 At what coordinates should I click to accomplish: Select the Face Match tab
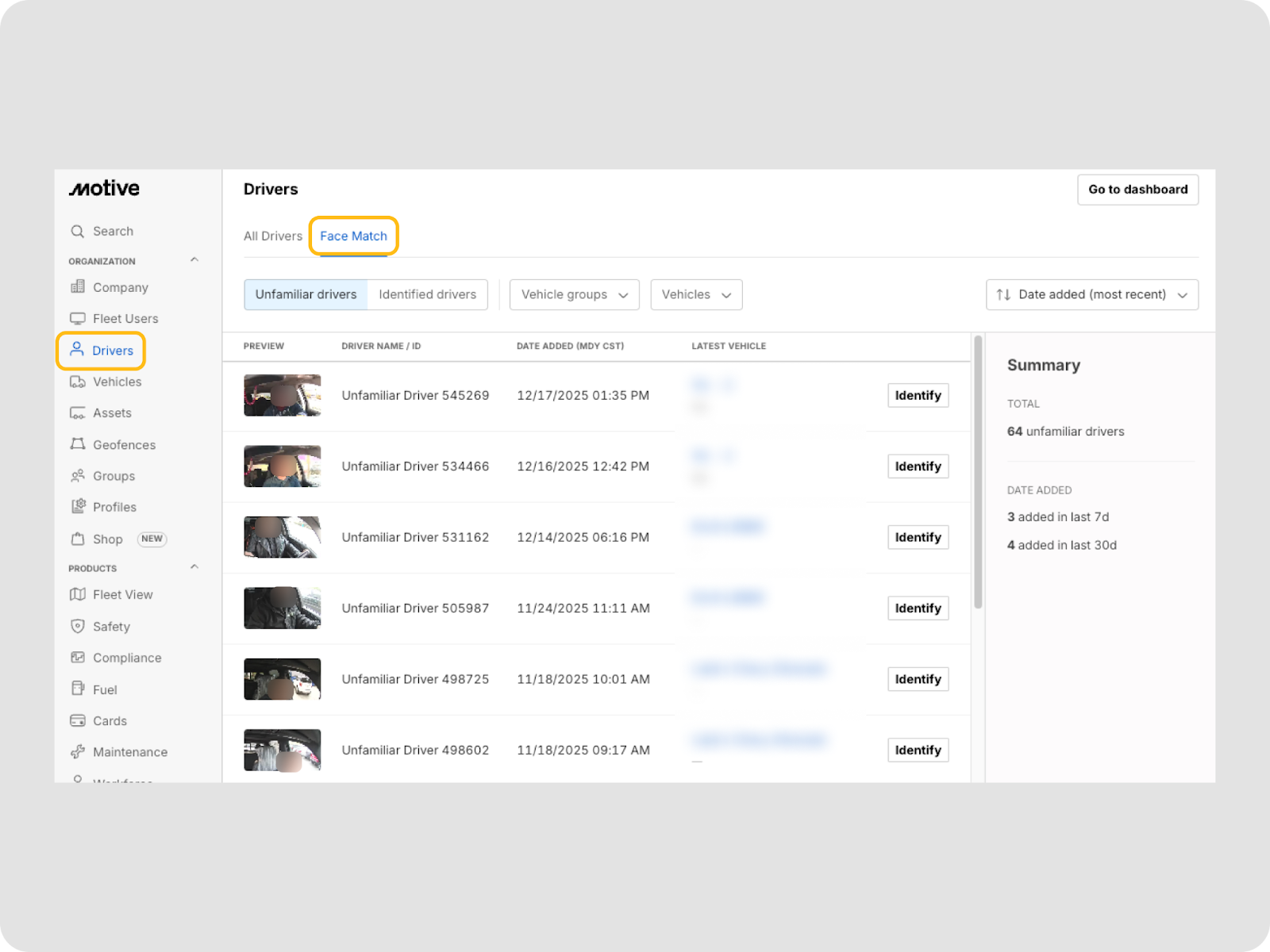(353, 236)
